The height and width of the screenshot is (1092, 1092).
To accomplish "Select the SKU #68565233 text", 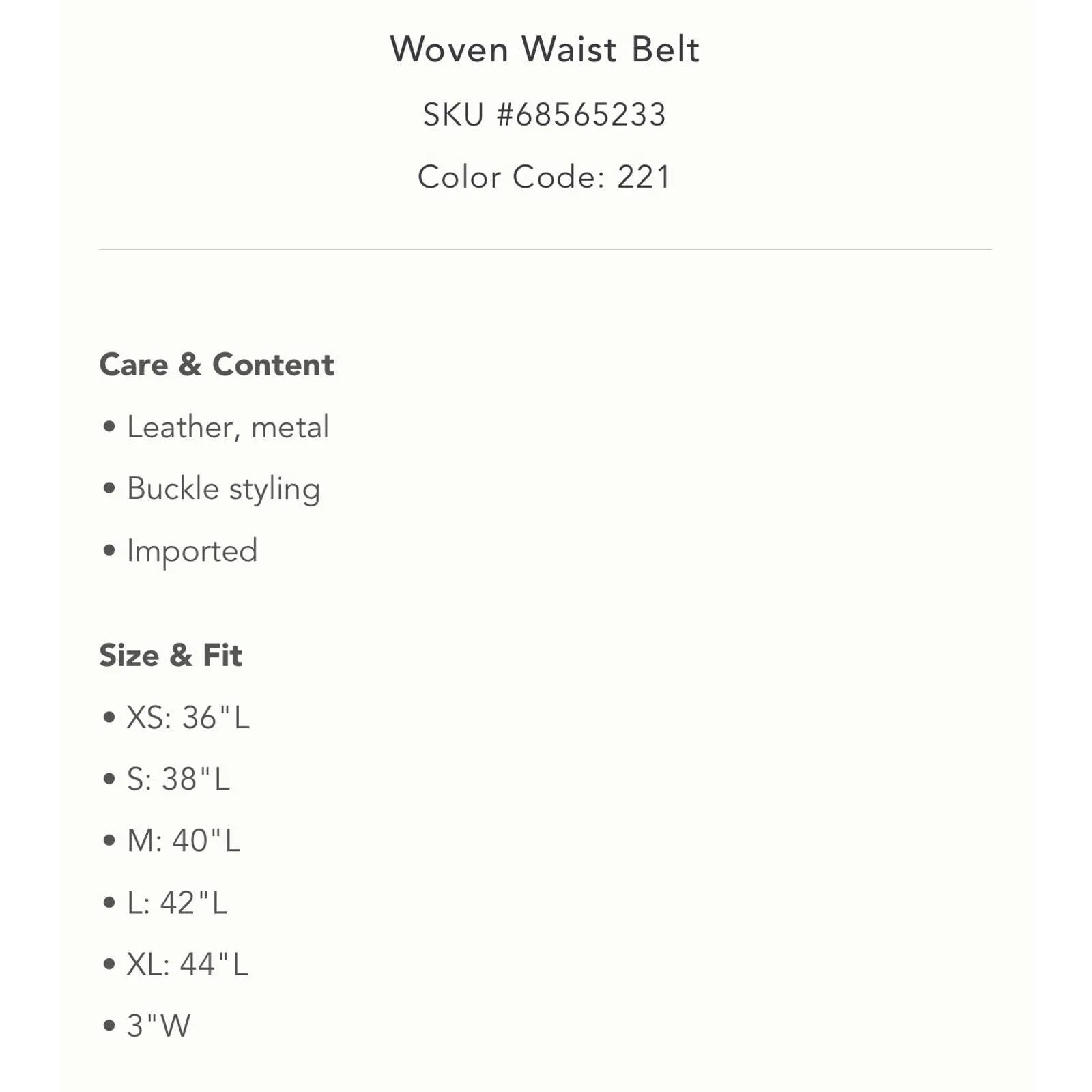I will (x=545, y=114).
